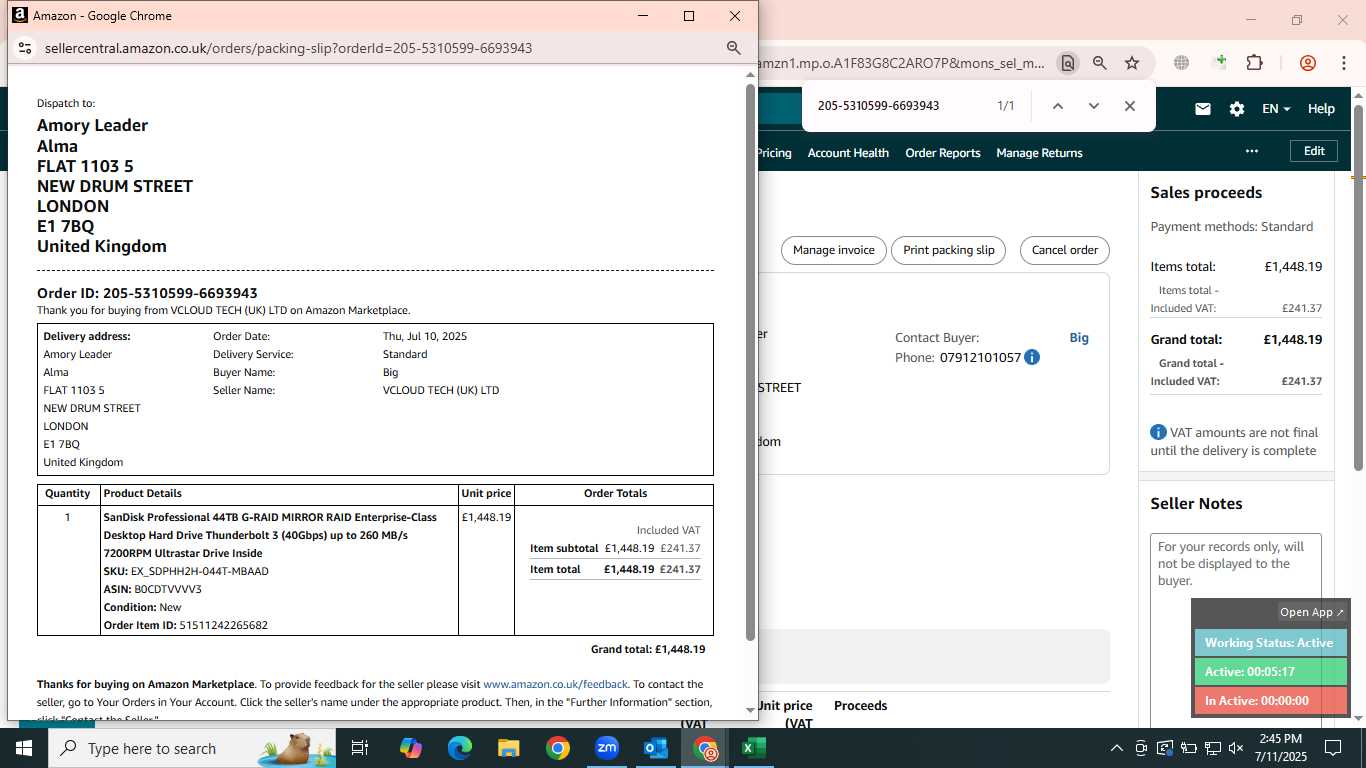Click the Open App button
Screen dimensions: 1366x768
[x=1312, y=612]
